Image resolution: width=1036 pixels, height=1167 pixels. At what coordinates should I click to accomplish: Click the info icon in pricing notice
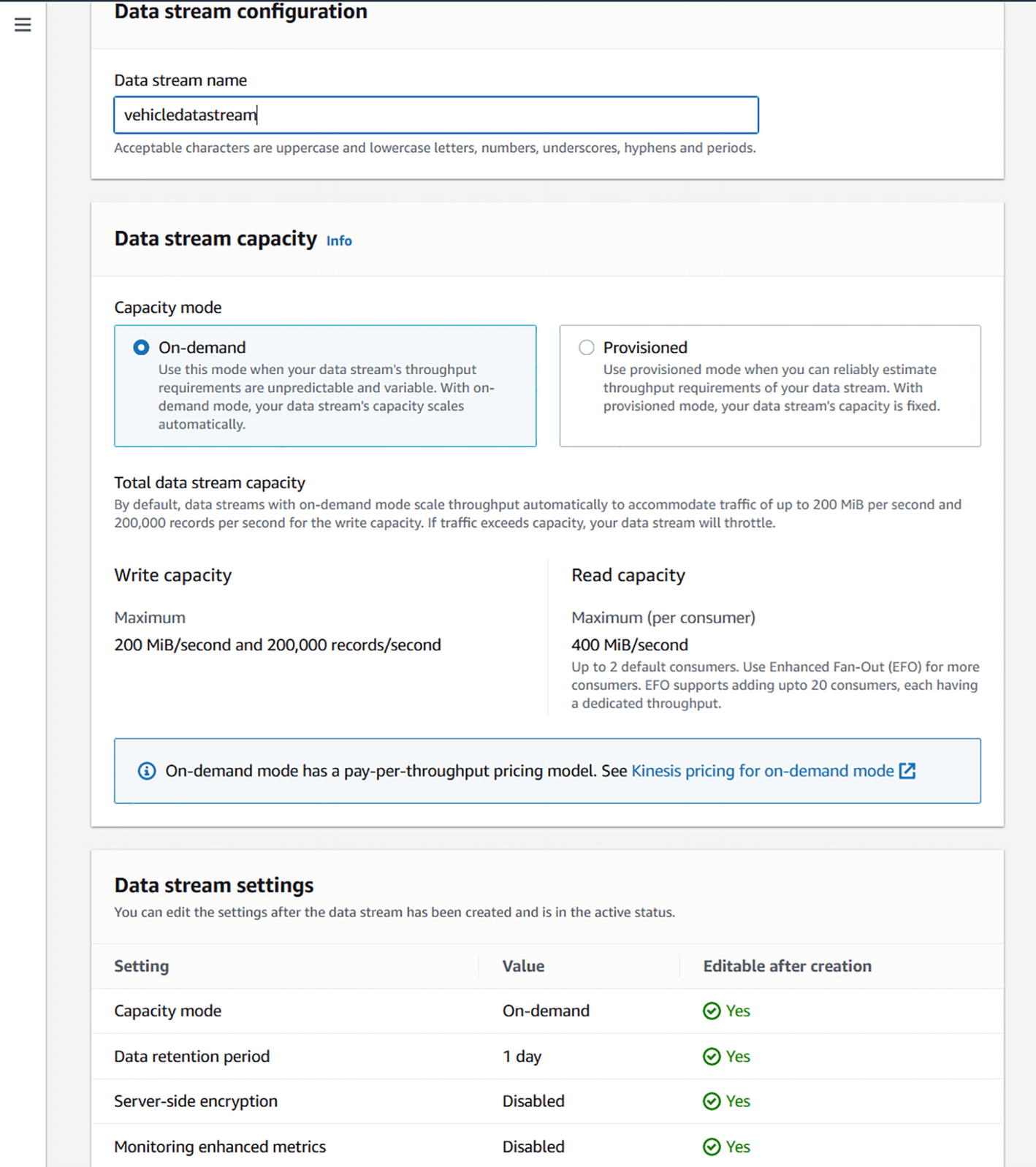(x=147, y=771)
